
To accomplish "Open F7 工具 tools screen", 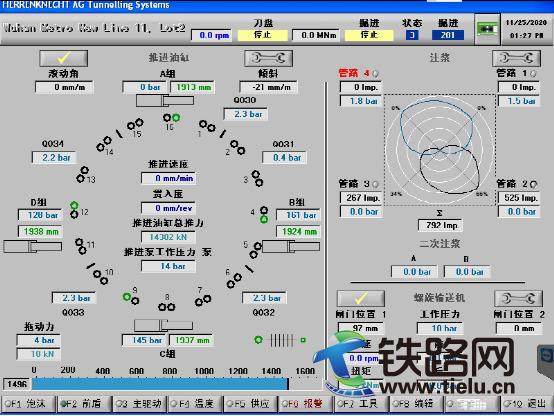I will (x=361, y=404).
